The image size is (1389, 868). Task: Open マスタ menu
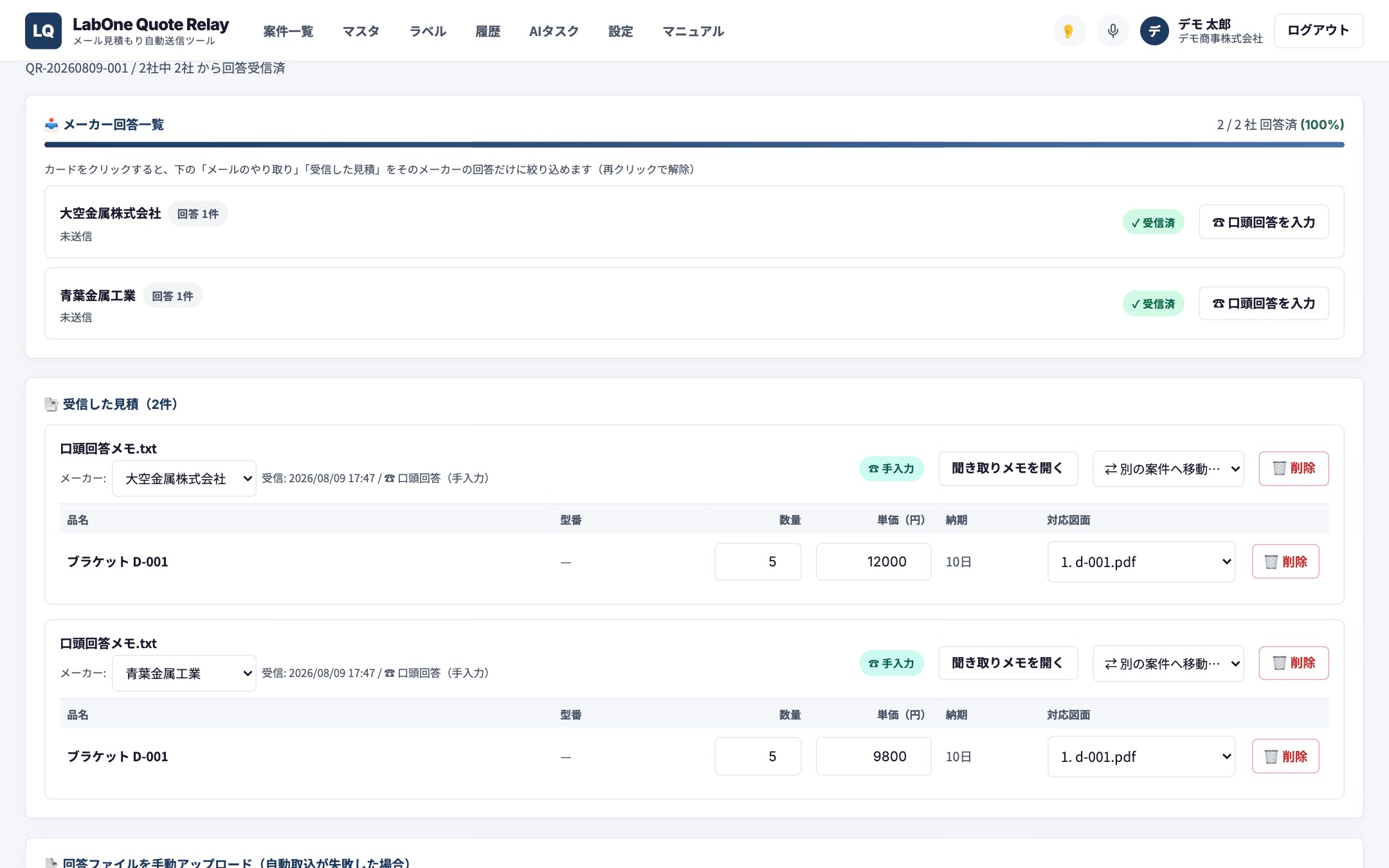tap(361, 31)
